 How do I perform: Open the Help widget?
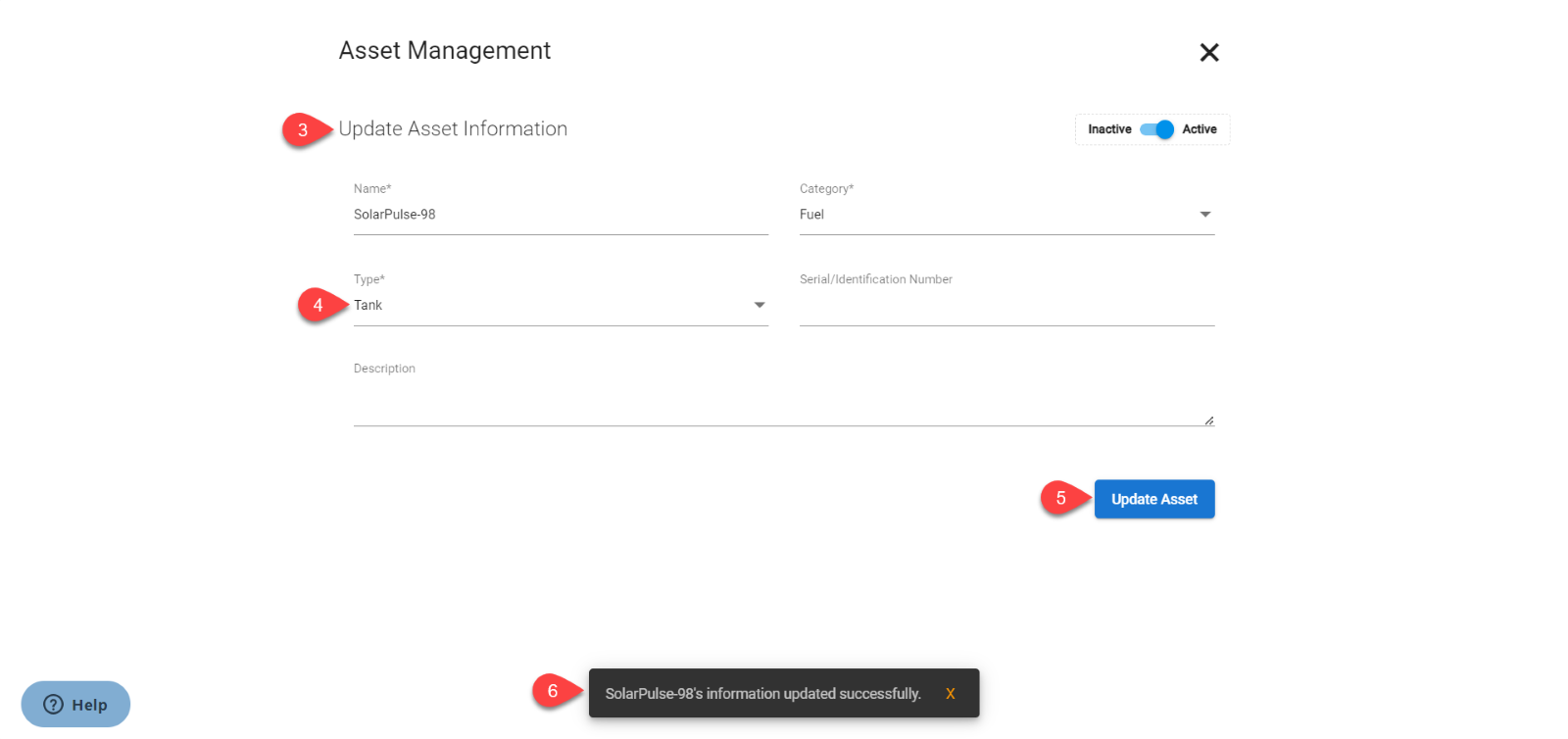76,705
